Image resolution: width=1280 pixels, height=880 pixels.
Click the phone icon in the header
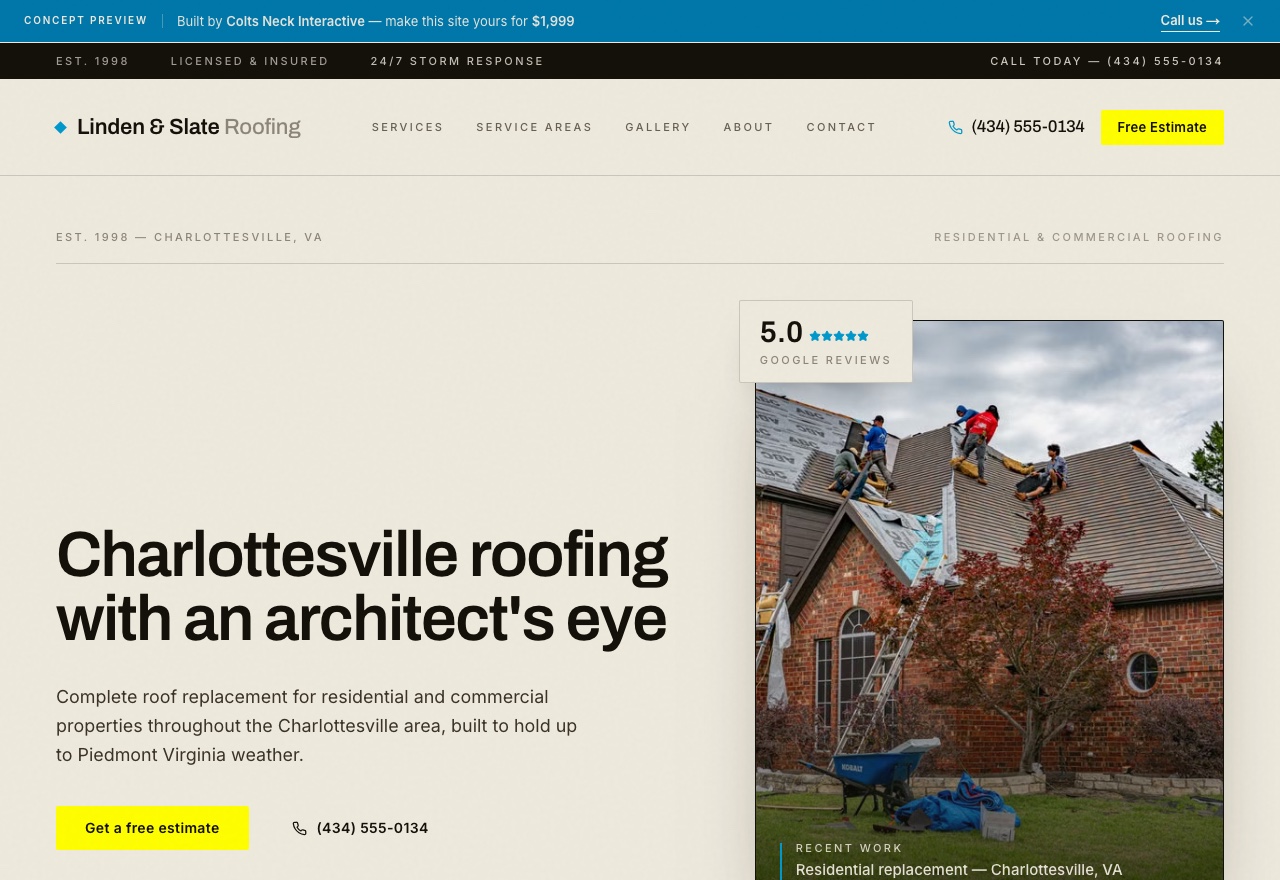point(955,127)
